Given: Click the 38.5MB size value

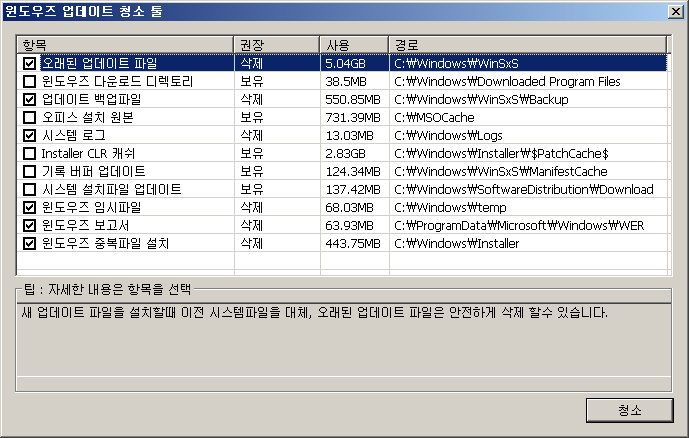Looking at the screenshot, I should (x=346, y=82).
